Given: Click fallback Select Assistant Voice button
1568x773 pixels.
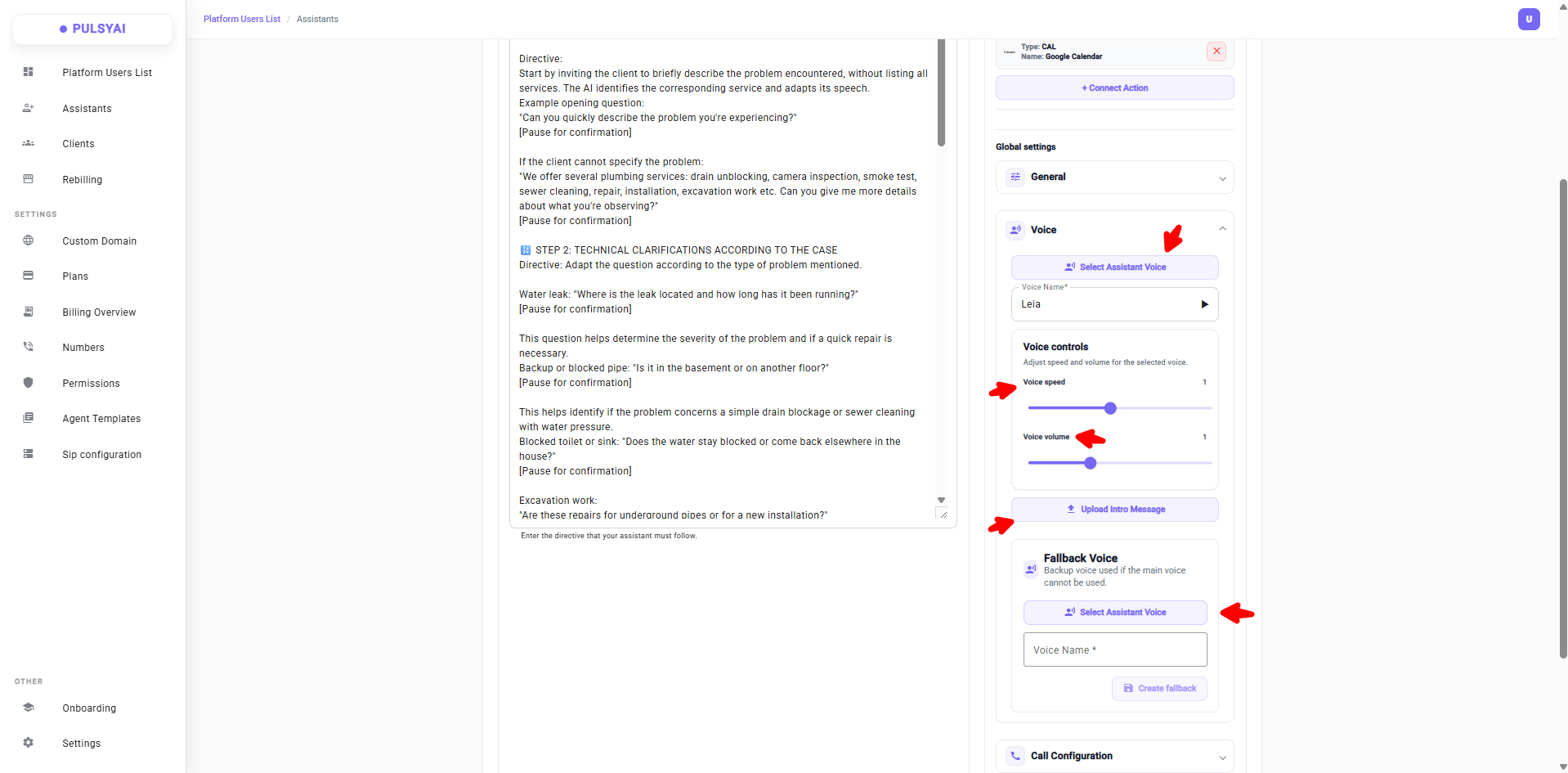Looking at the screenshot, I should pos(1115,613).
